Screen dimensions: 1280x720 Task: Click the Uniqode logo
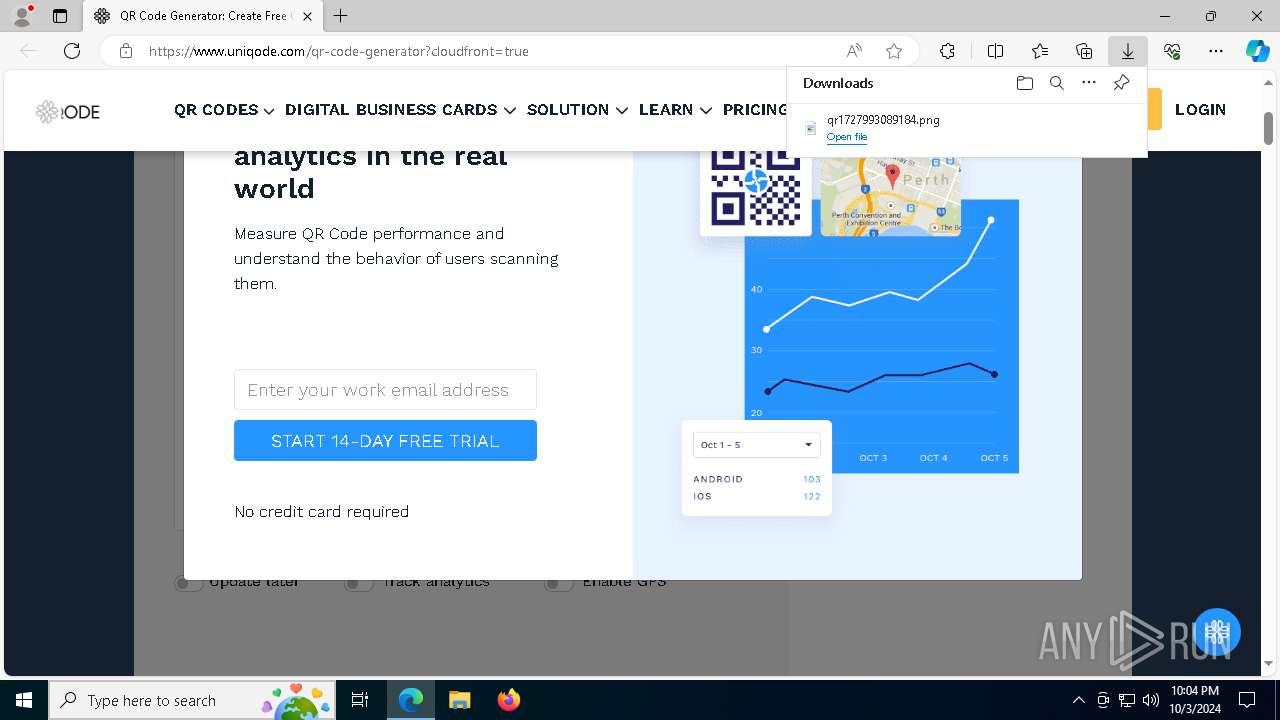pyautogui.click(x=68, y=111)
